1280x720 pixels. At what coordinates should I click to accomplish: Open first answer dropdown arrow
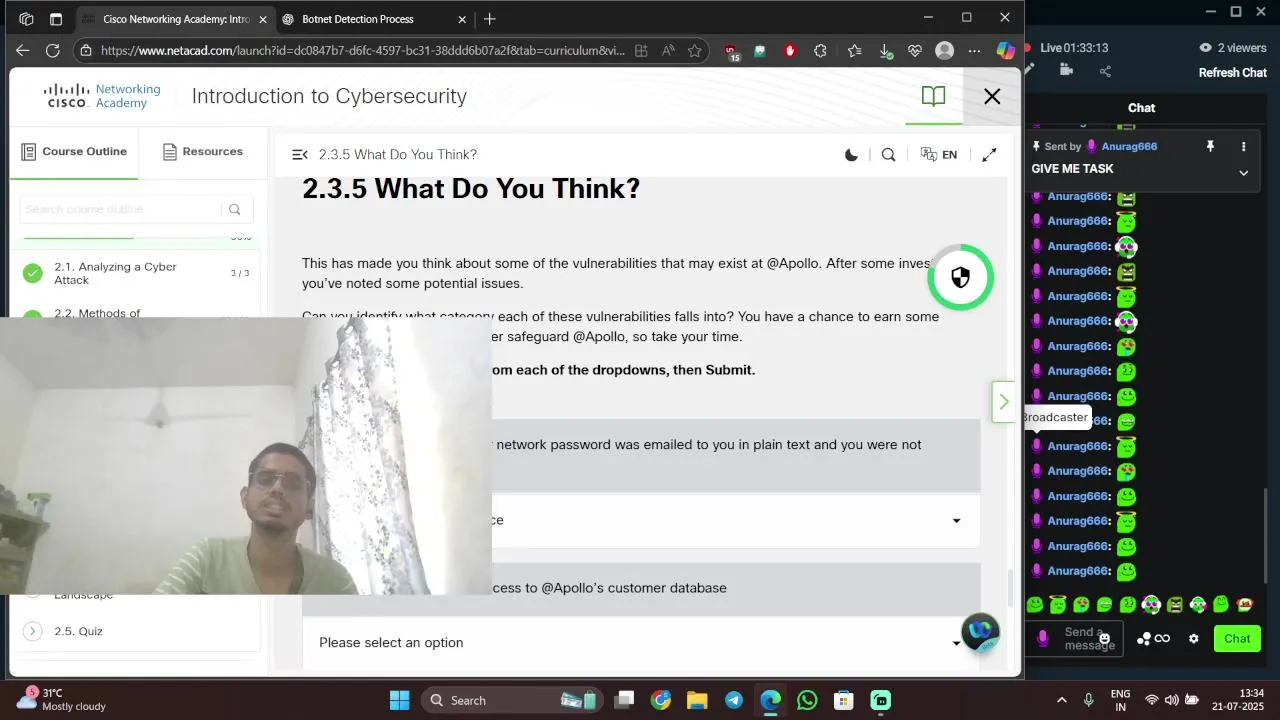point(956,520)
